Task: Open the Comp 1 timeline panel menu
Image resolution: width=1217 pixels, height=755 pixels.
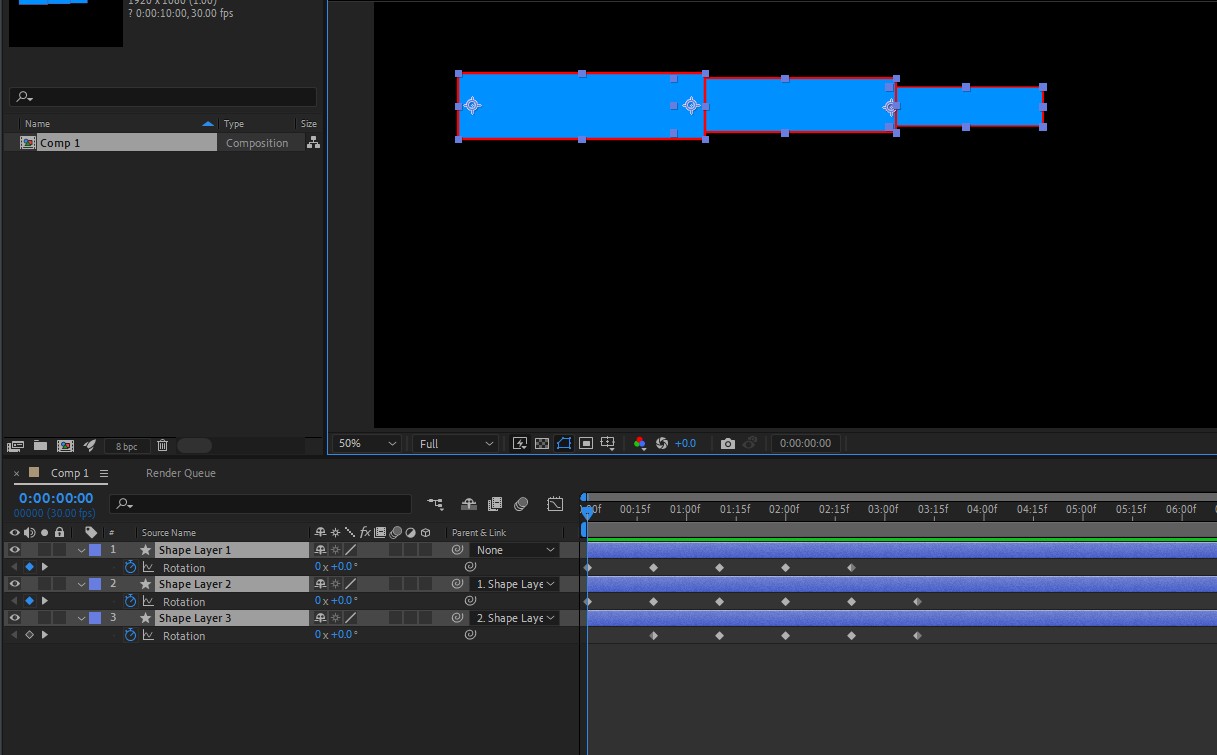Action: tap(104, 473)
